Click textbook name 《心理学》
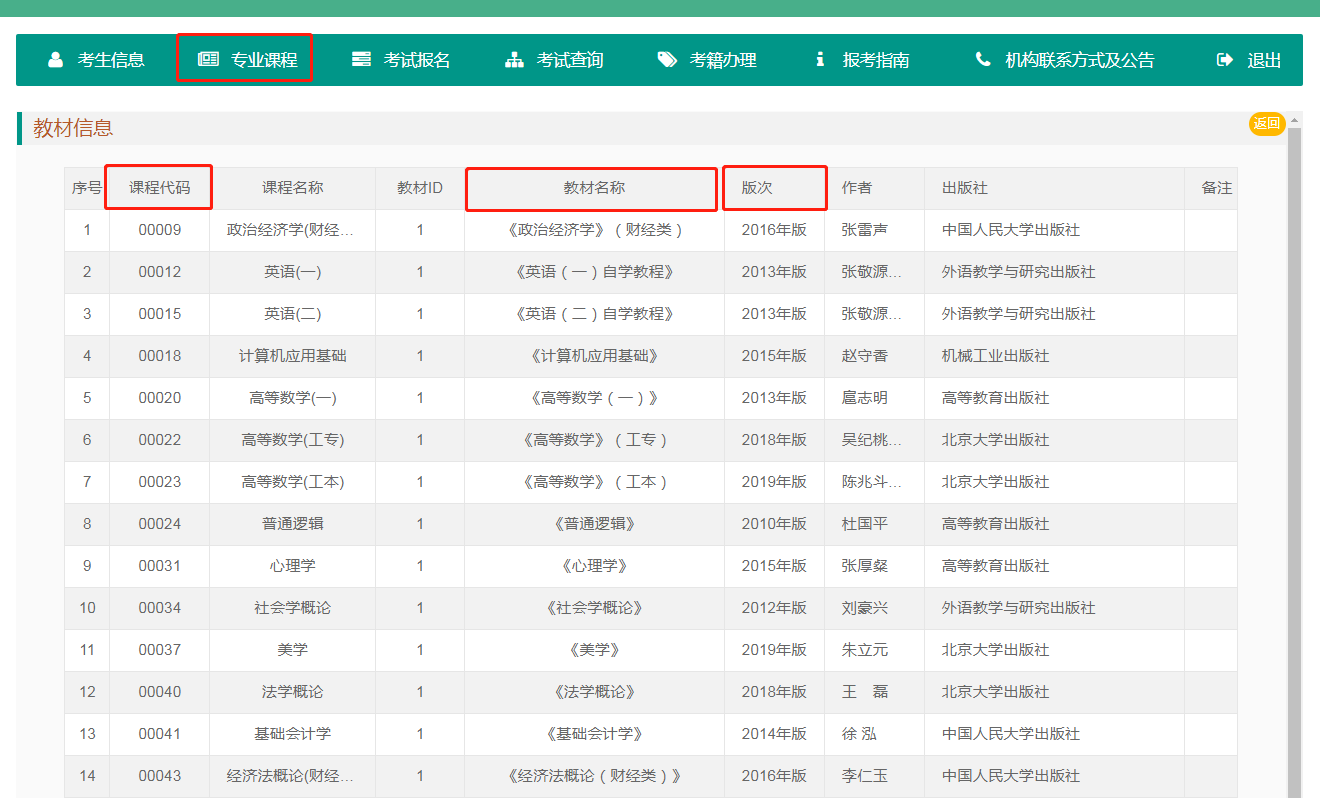The height and width of the screenshot is (798, 1320). 594,566
